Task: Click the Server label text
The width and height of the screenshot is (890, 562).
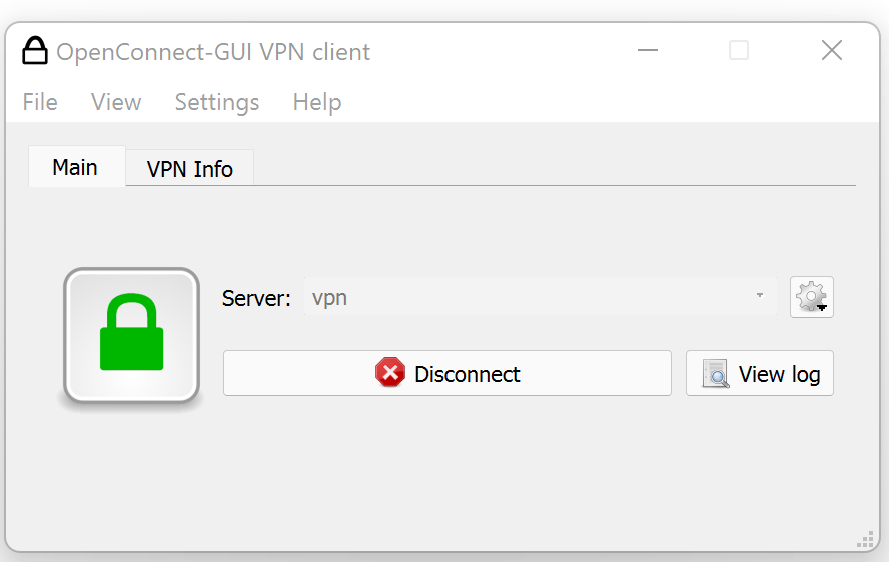Action: point(256,298)
